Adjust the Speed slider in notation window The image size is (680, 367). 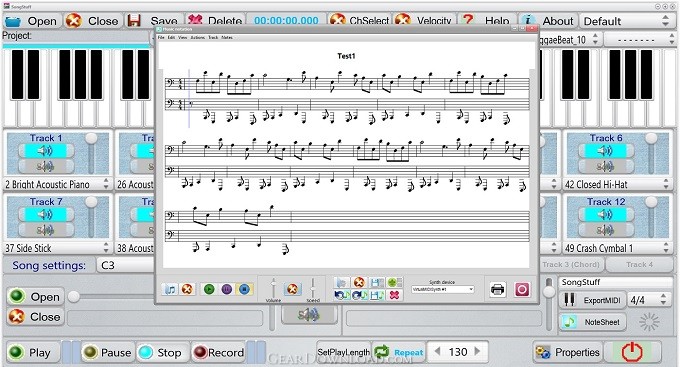tap(313, 288)
